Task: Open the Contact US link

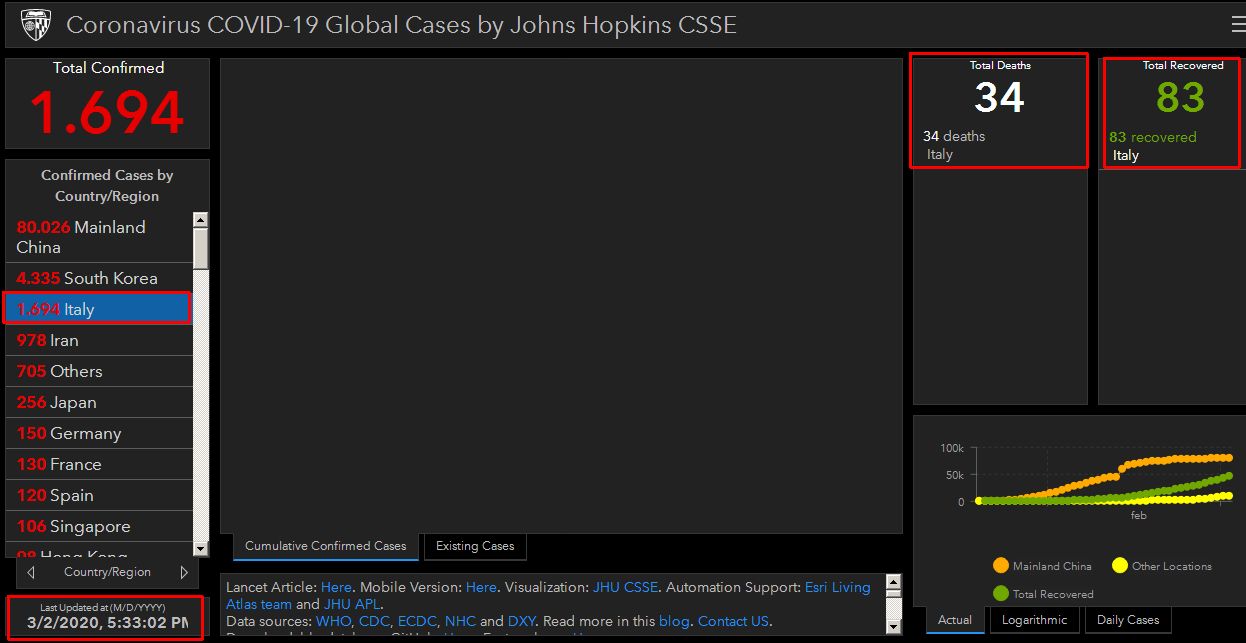Action: tap(733, 621)
